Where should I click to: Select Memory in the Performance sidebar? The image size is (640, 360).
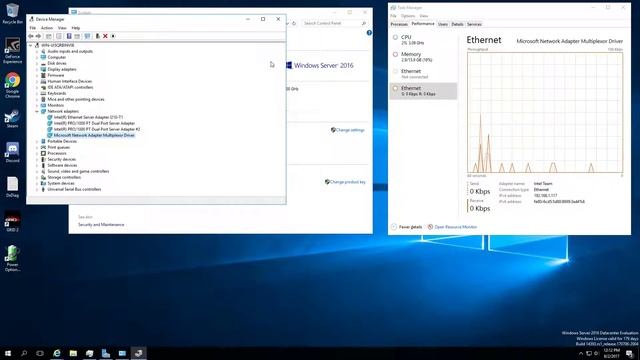[423, 57]
